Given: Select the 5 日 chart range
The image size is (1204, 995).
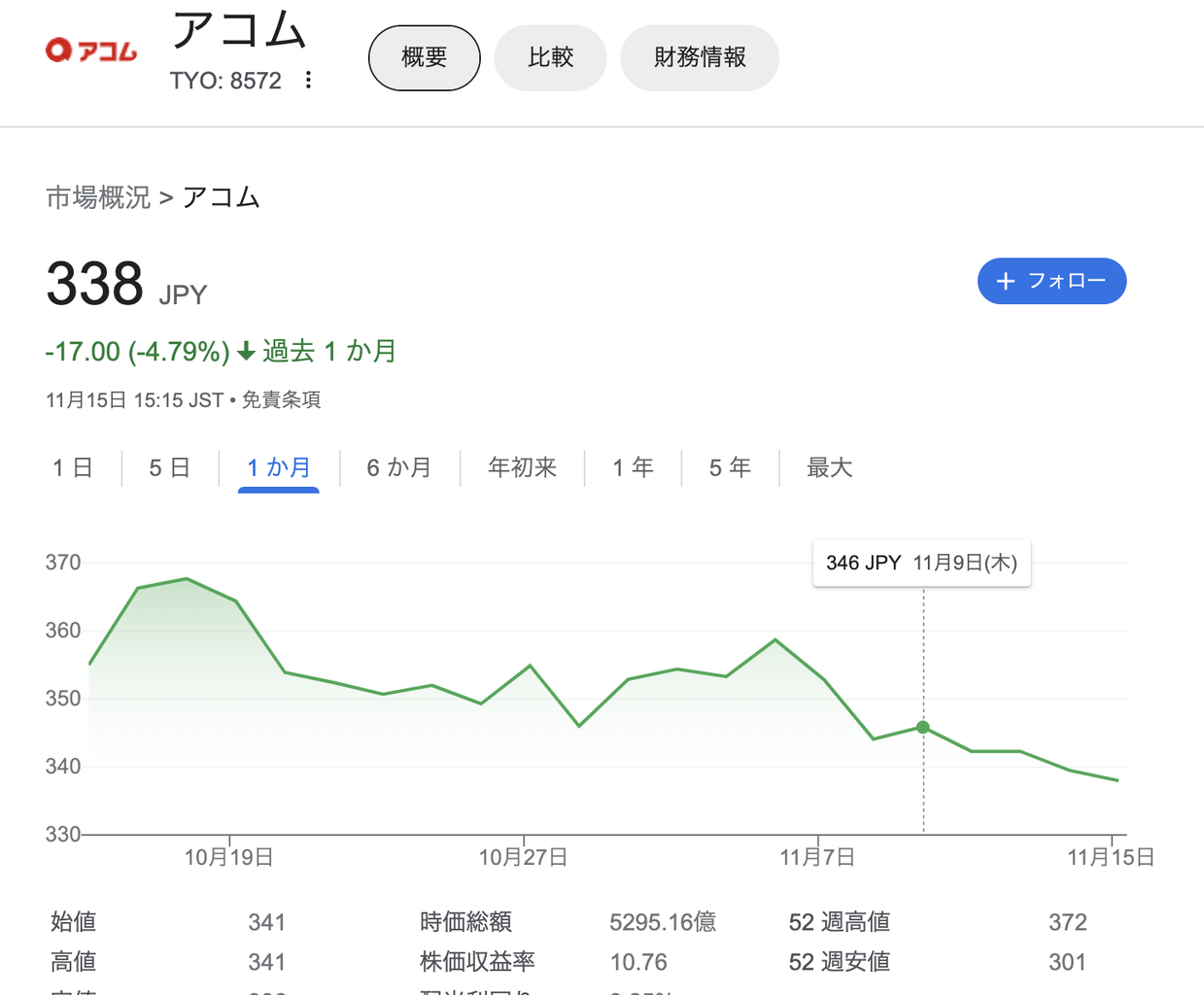Looking at the screenshot, I should pos(169,468).
